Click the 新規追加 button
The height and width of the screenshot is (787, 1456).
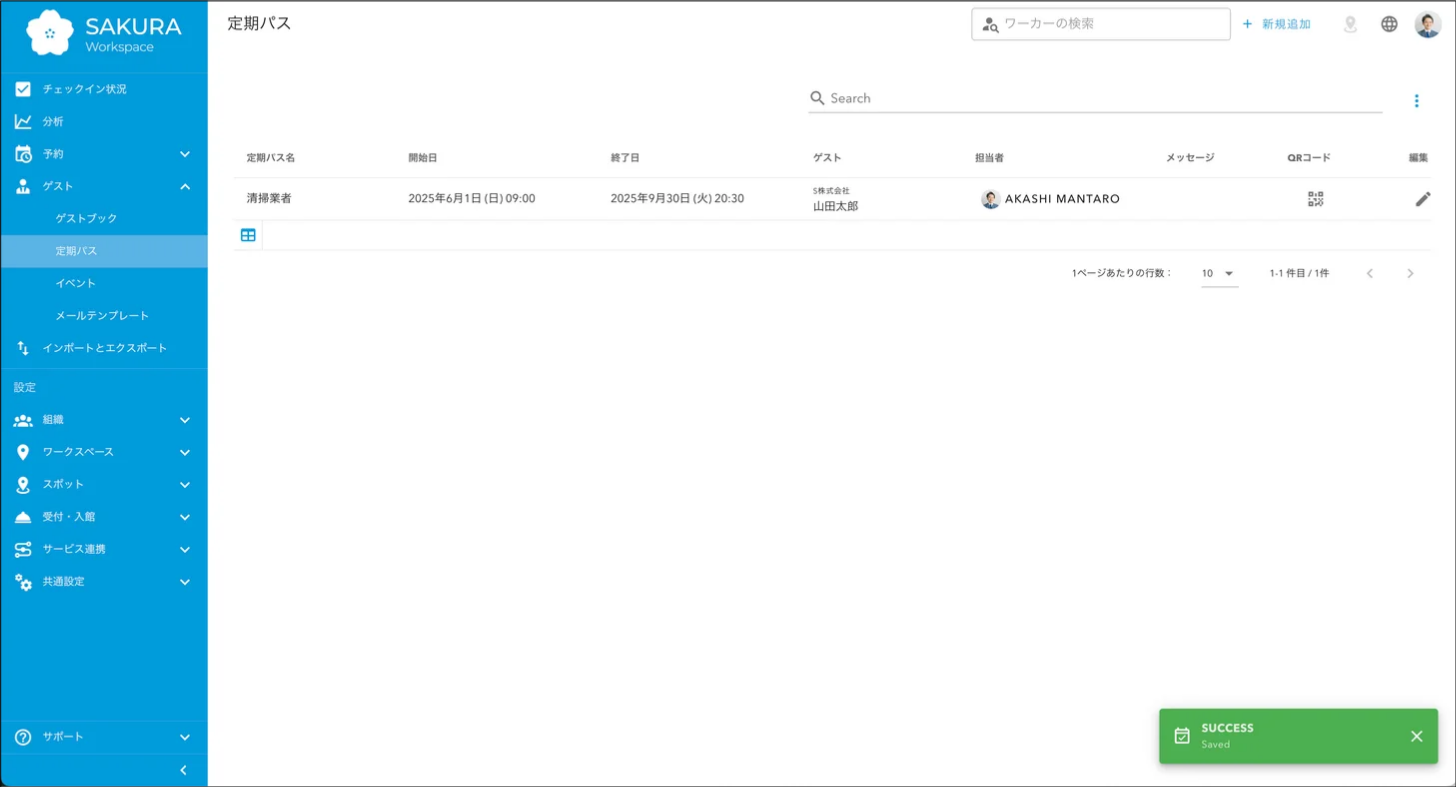[1277, 24]
